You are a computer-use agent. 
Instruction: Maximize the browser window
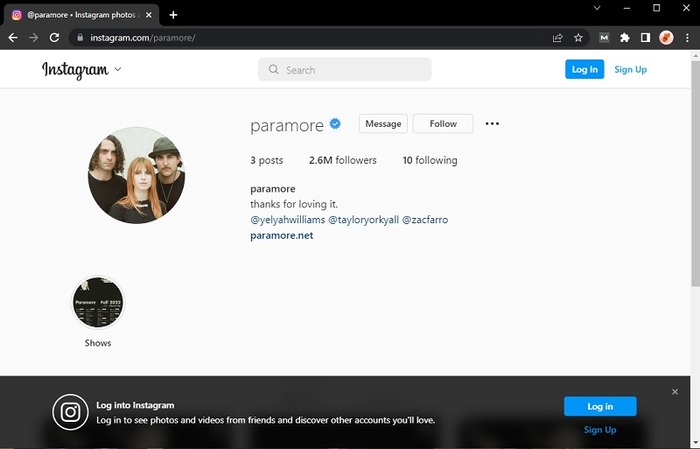pos(656,8)
